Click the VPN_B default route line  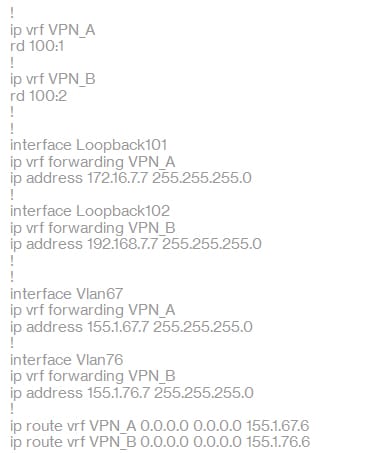[160, 442]
